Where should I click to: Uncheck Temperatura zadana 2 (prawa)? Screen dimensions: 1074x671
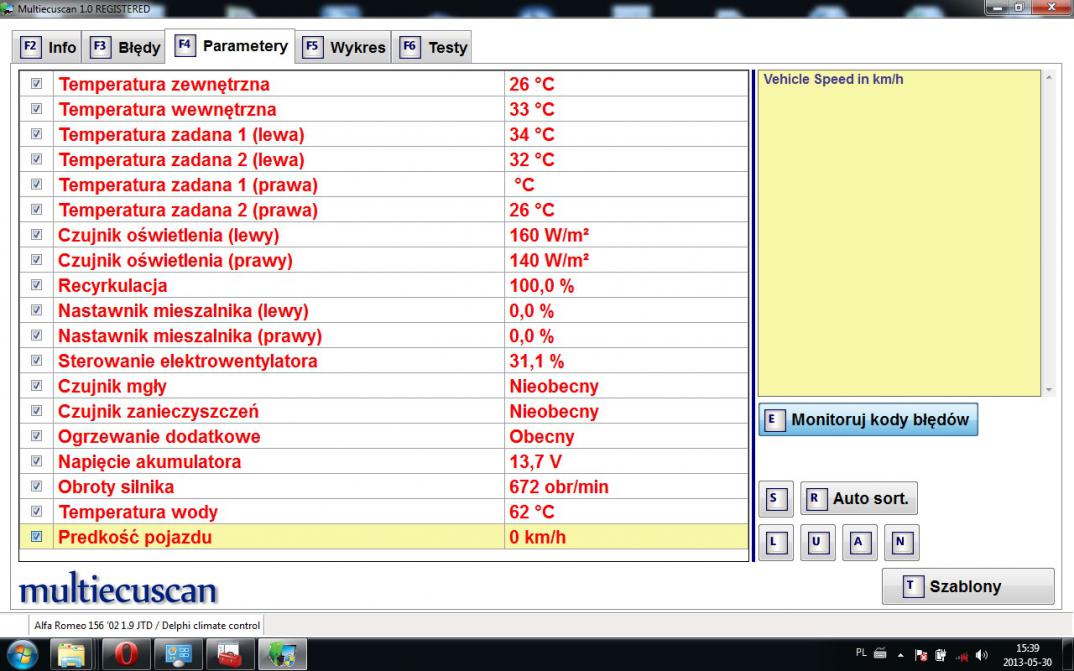pos(36,210)
